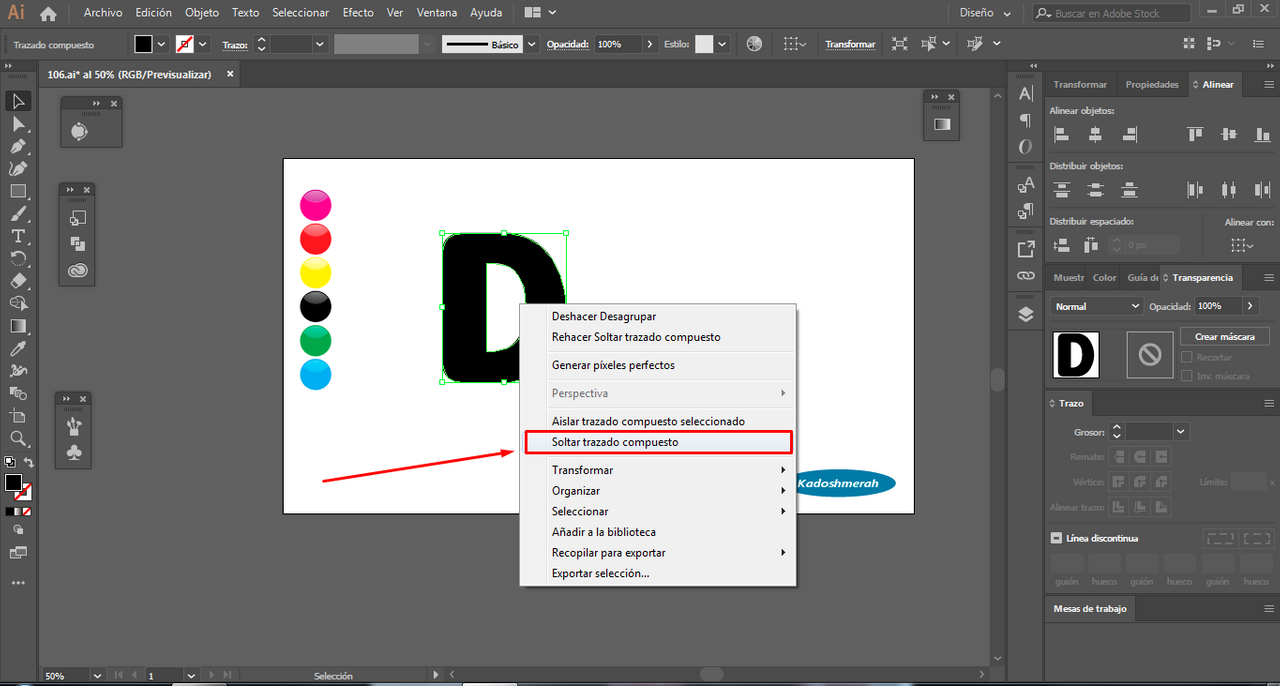The image size is (1280, 686).
Task: Toggle the Línea discontinua checkbox
Action: pos(1056,538)
